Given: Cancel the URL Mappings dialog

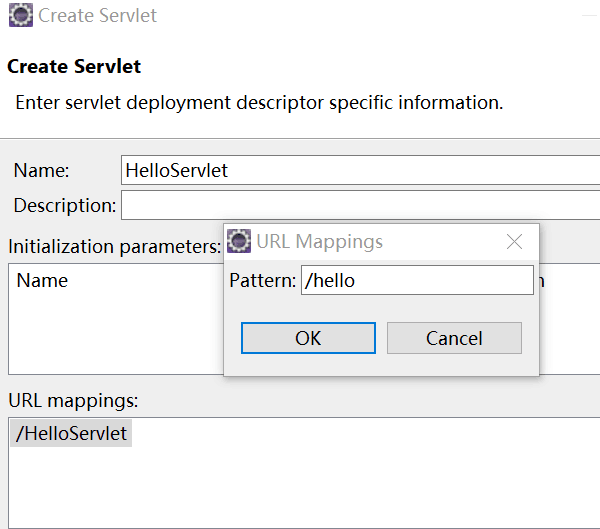Looking at the screenshot, I should [x=454, y=338].
